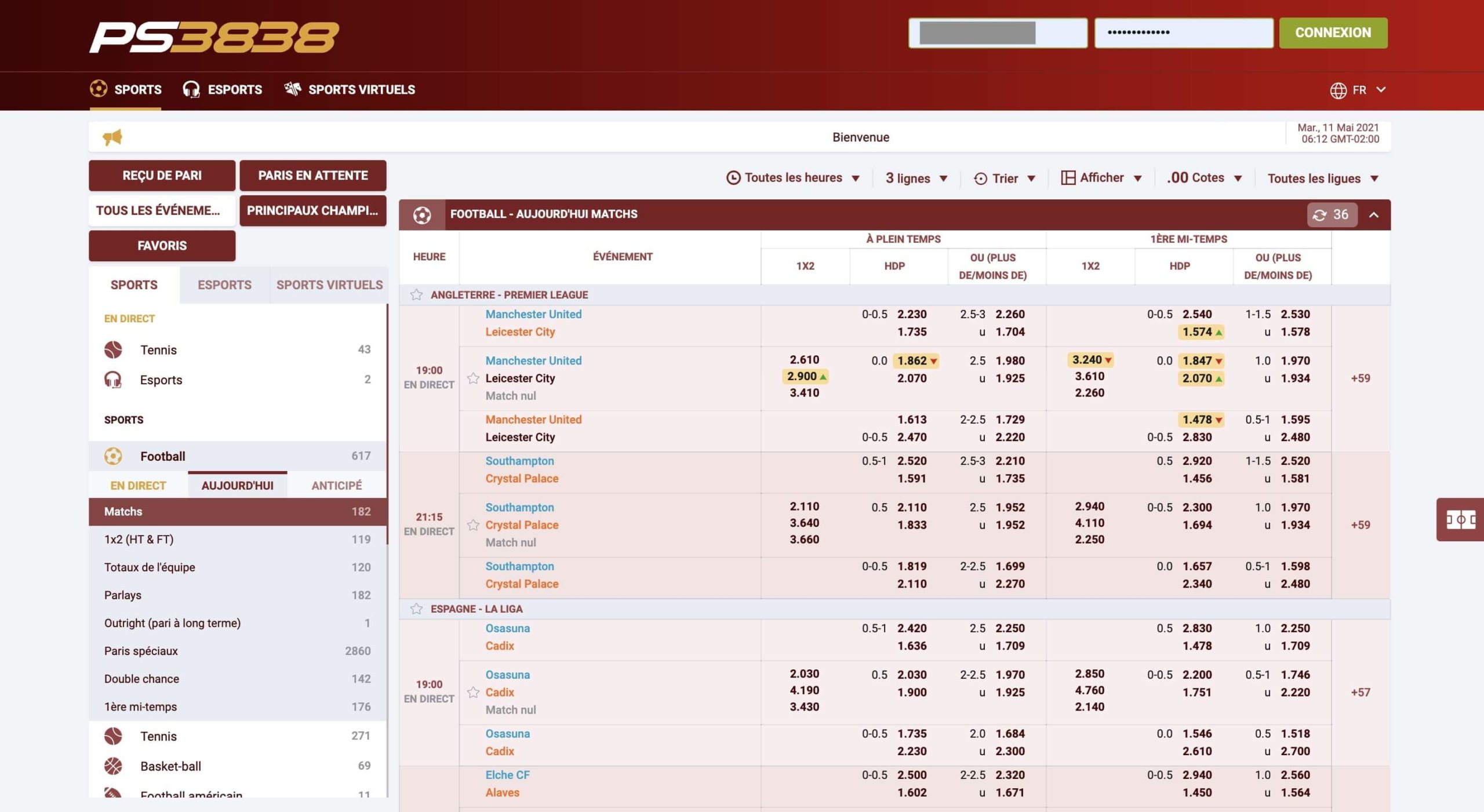Select the Aujourd'hui football tab
The width and height of the screenshot is (1484, 812).
coord(238,485)
